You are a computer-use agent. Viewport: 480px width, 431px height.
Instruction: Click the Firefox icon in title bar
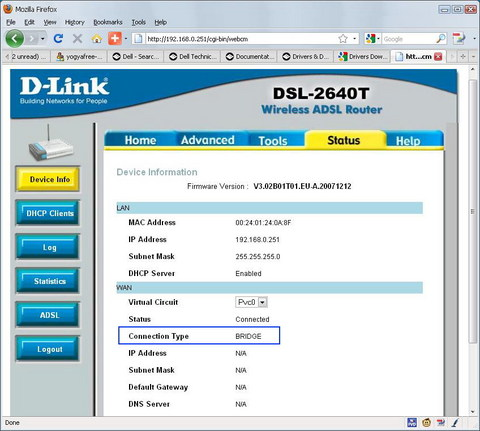(x=8, y=9)
